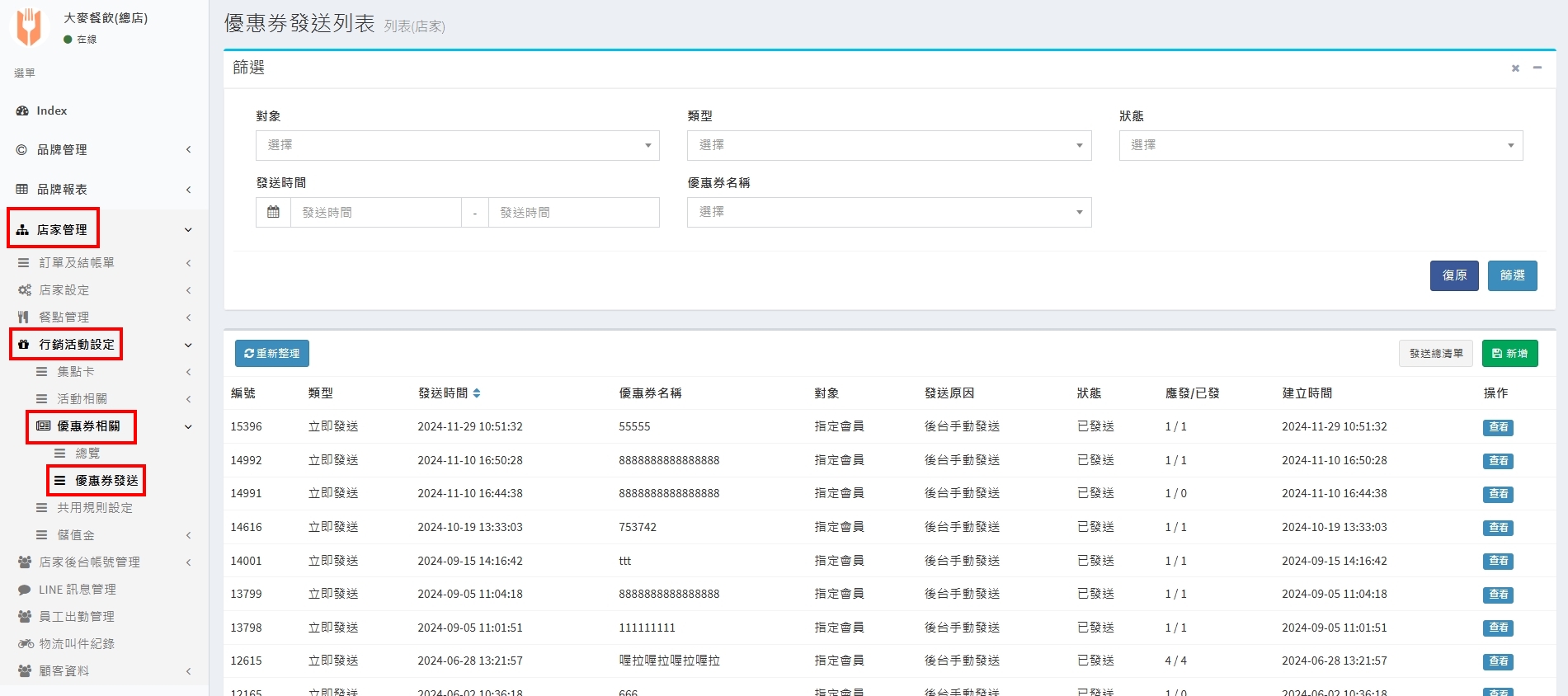The width and height of the screenshot is (1568, 696).
Task: Click the LINE 訊息管理 chat bubble icon
Action: (25, 590)
